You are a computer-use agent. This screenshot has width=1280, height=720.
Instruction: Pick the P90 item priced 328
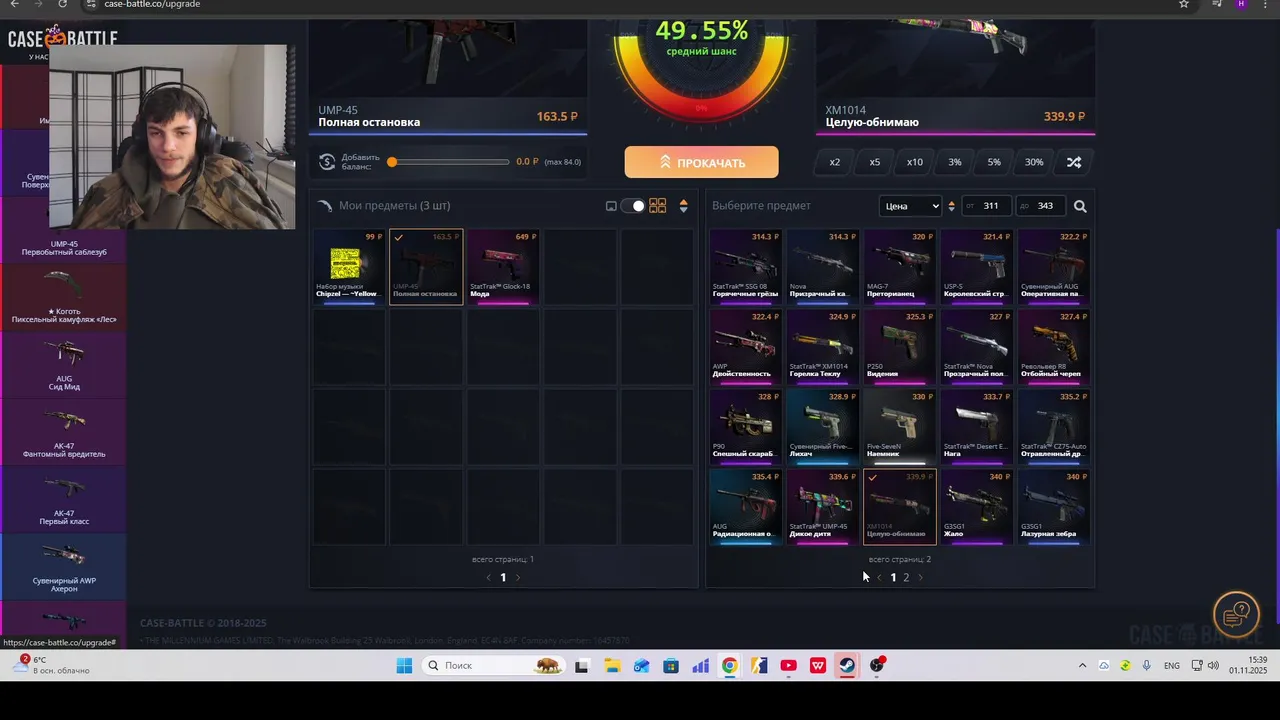pos(746,427)
